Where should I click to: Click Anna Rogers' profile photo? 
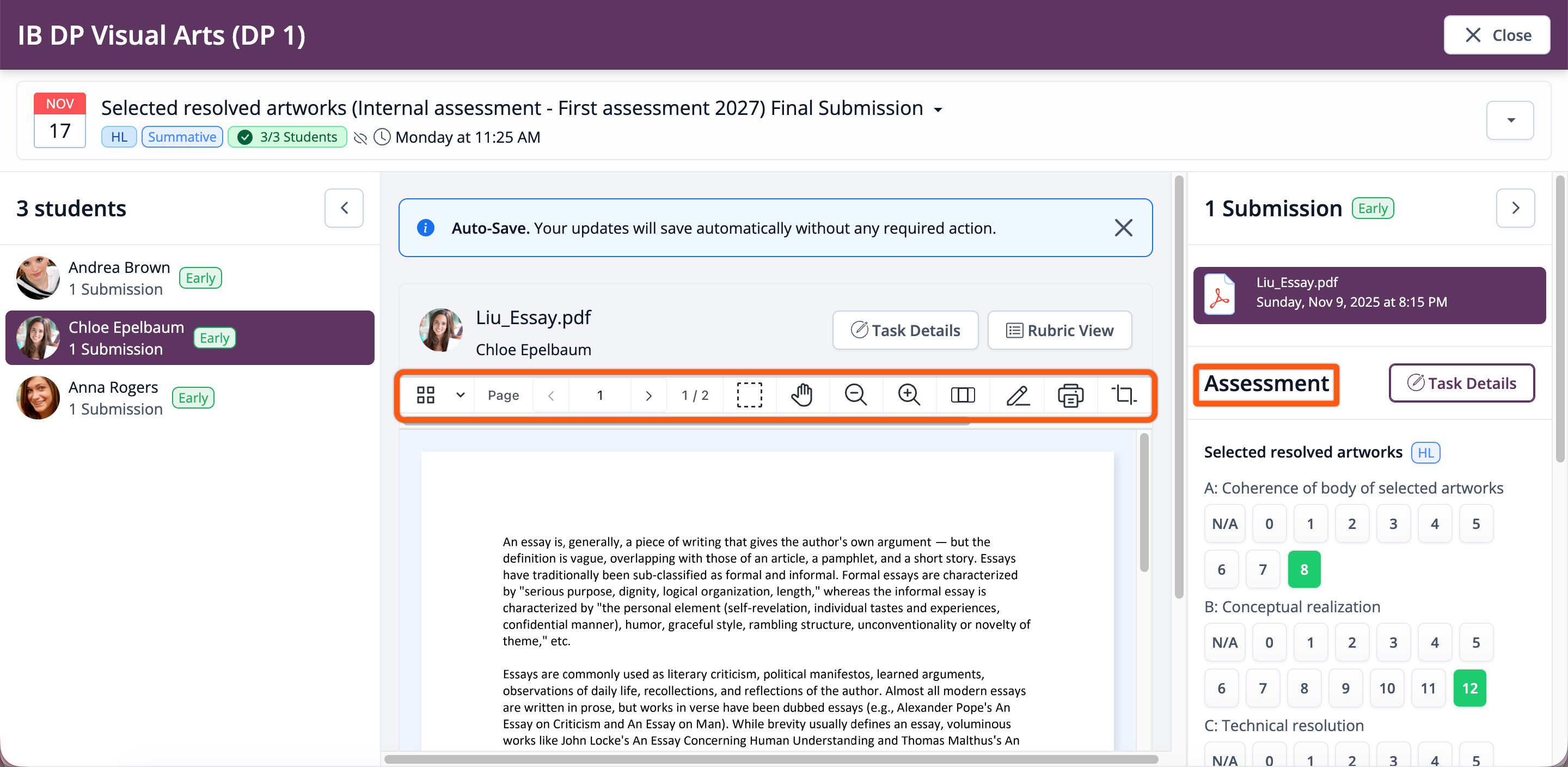tap(38, 397)
